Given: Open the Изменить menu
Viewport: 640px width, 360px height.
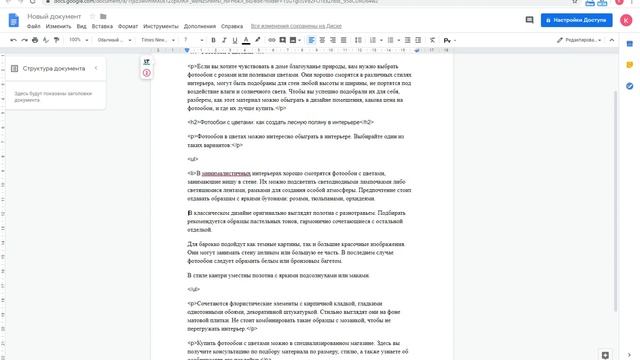Looking at the screenshot, I should pos(58,26).
